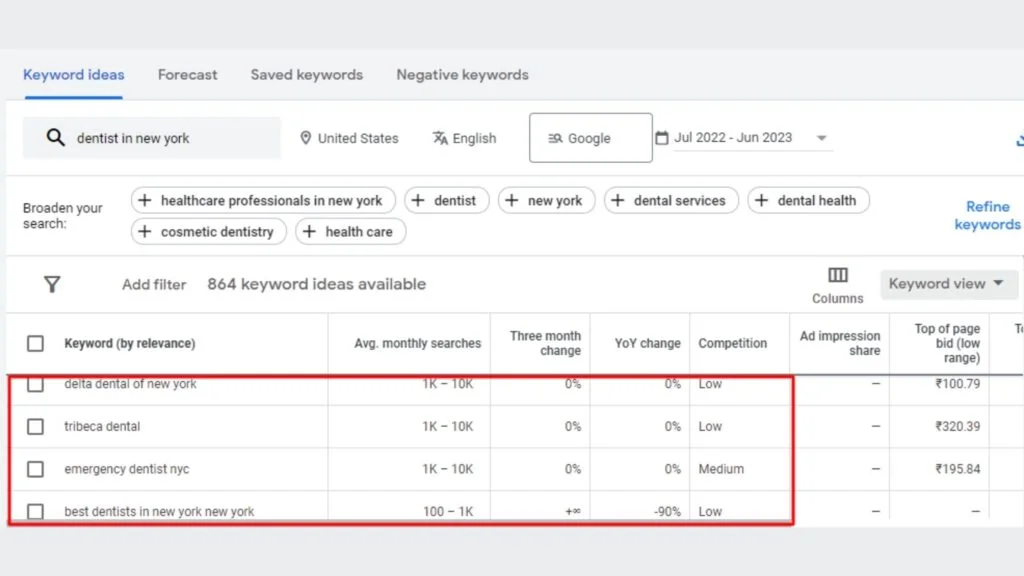The width and height of the screenshot is (1024, 576).
Task: Click the search magnifier icon
Action: [x=56, y=138]
